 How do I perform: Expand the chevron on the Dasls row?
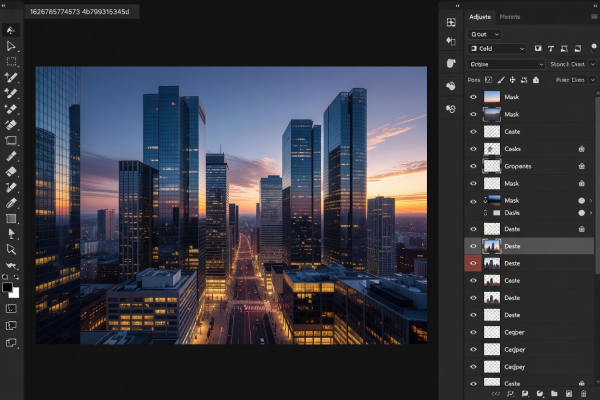click(x=591, y=213)
